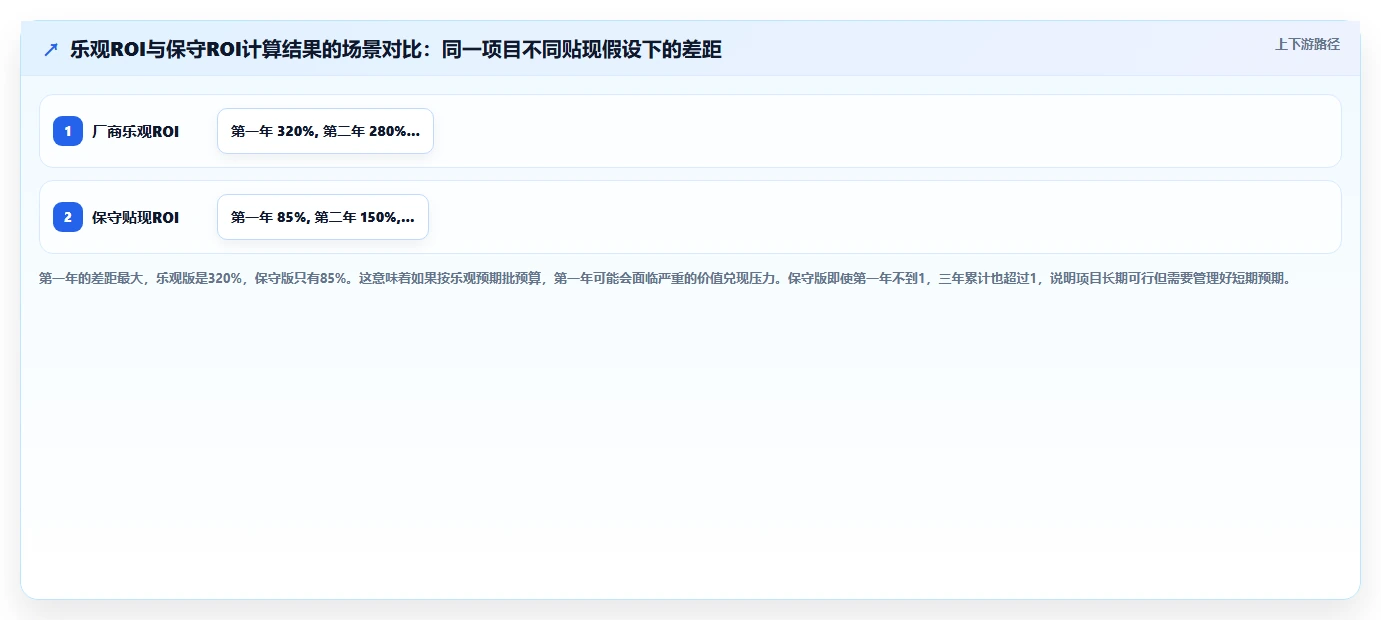The image size is (1381, 620).
Task: Select the step 2 number badge
Action: pos(68,217)
